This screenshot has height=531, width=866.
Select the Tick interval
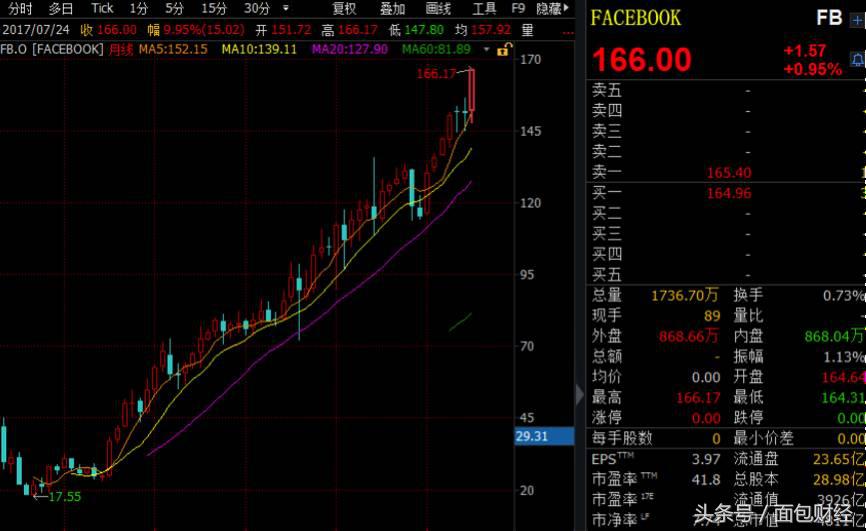pyautogui.click(x=102, y=8)
